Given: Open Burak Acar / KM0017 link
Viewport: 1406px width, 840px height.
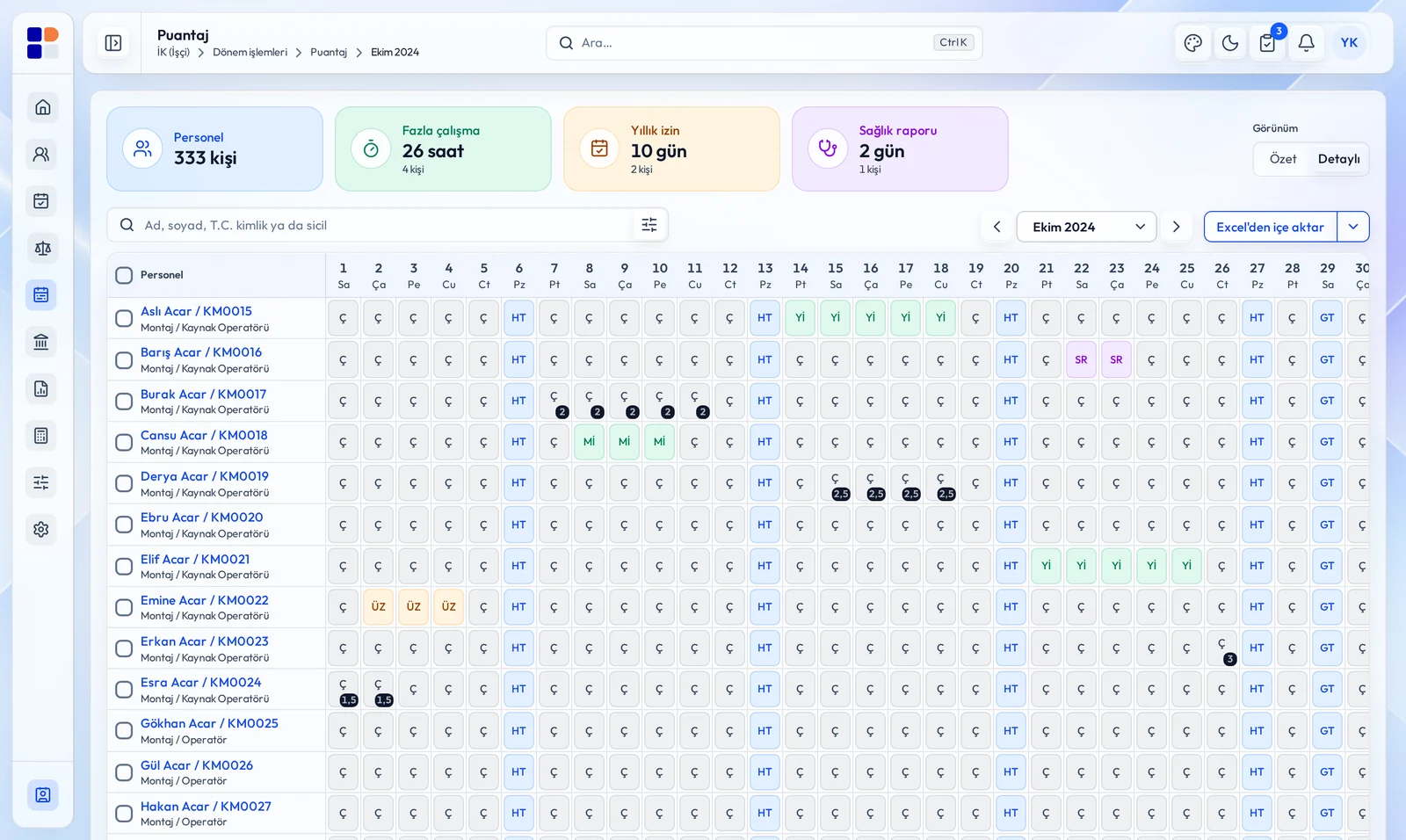Looking at the screenshot, I should 203,395.
